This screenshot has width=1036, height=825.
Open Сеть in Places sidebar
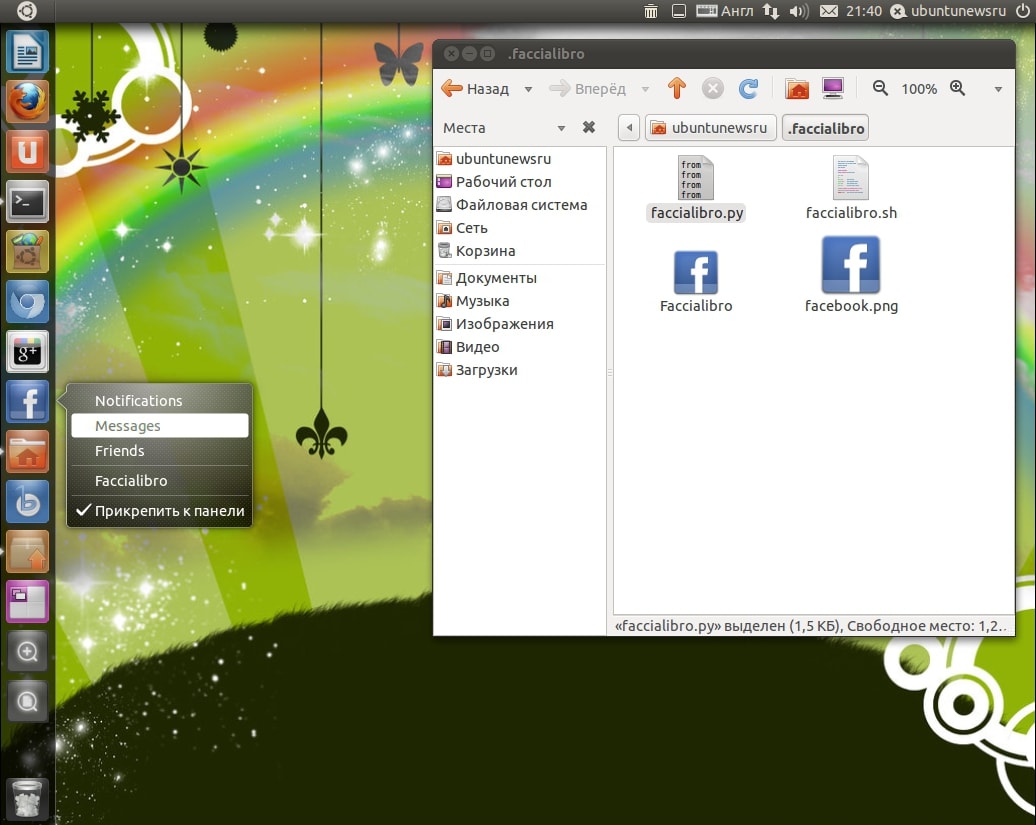[520, 228]
